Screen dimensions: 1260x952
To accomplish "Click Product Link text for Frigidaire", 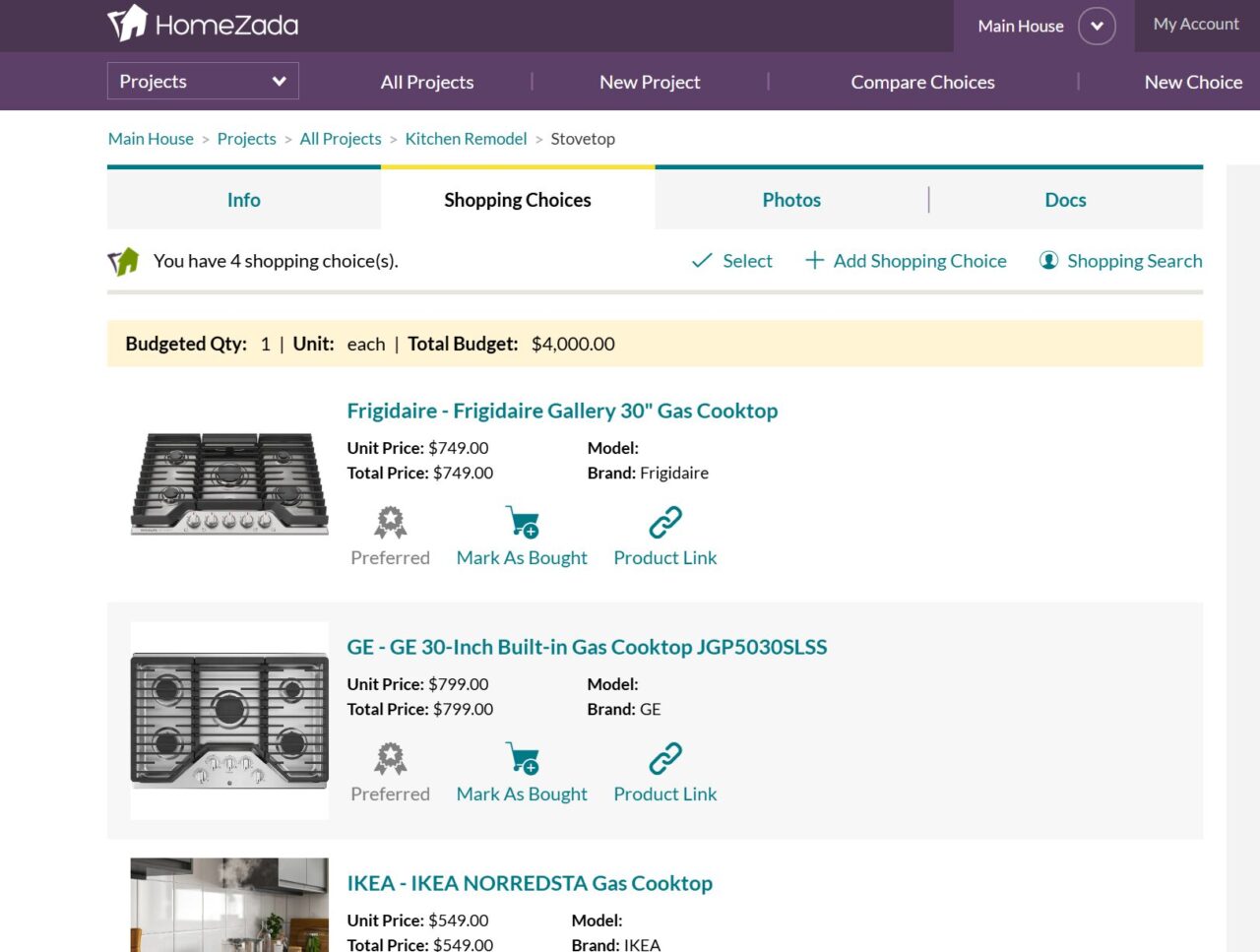I will (x=665, y=558).
